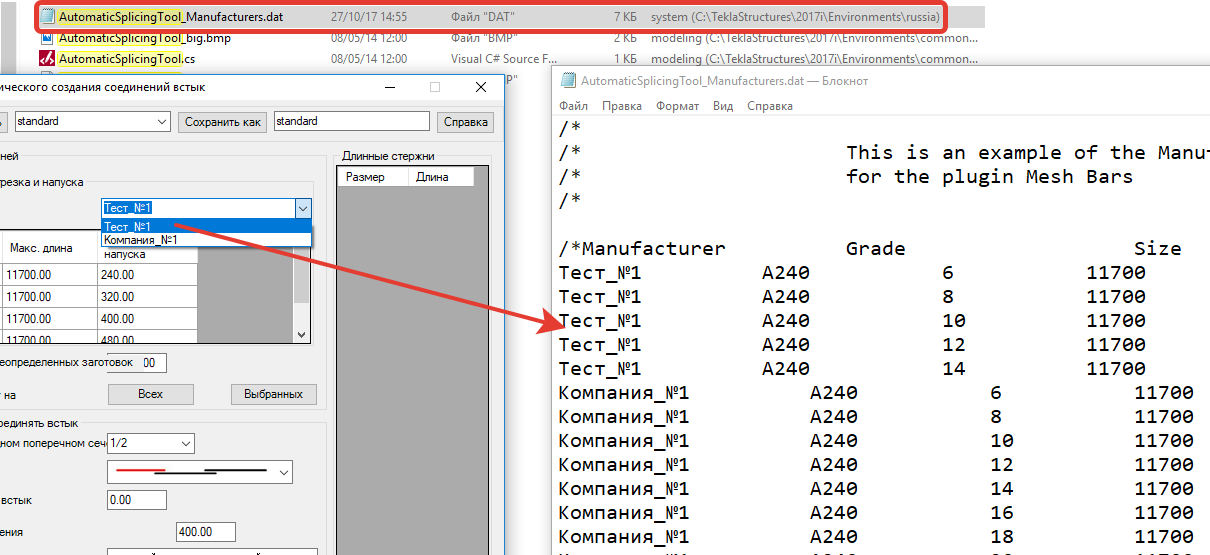Click the /*Manufacturer header text in Notepad

click(642, 248)
